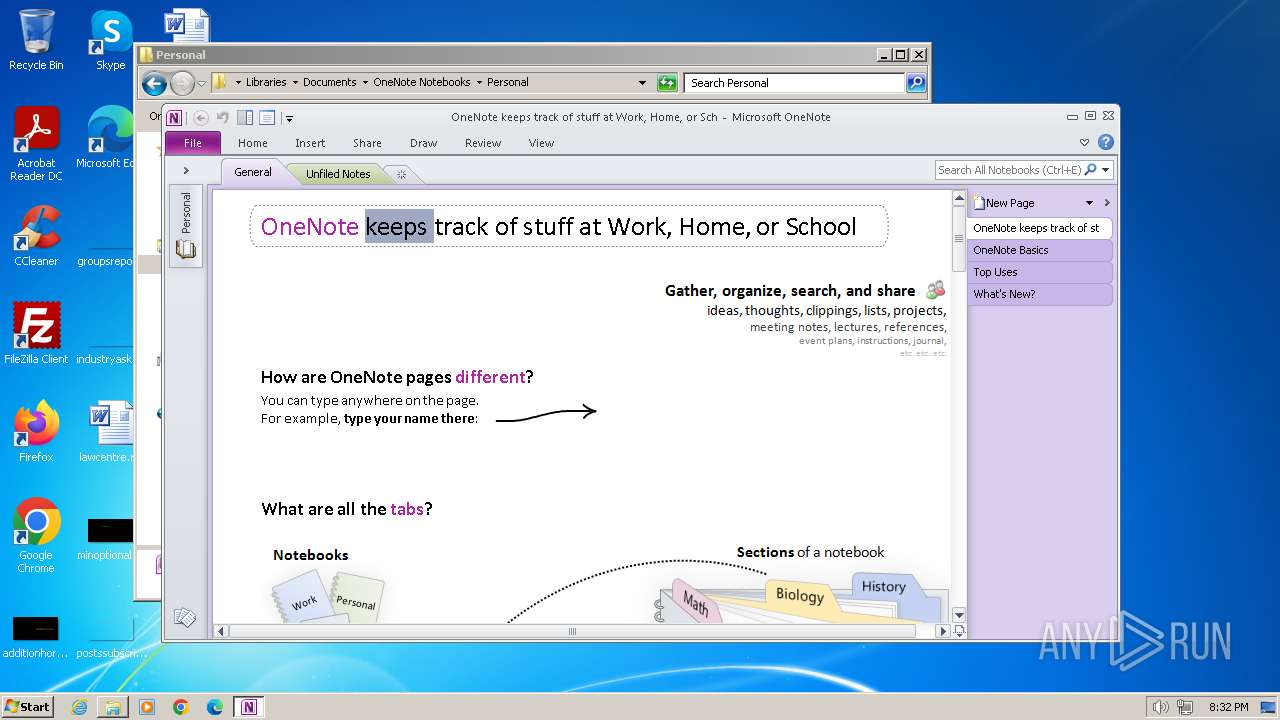This screenshot has width=1280, height=720.
Task: Click the magnifier icon in the search box
Action: point(1091,170)
